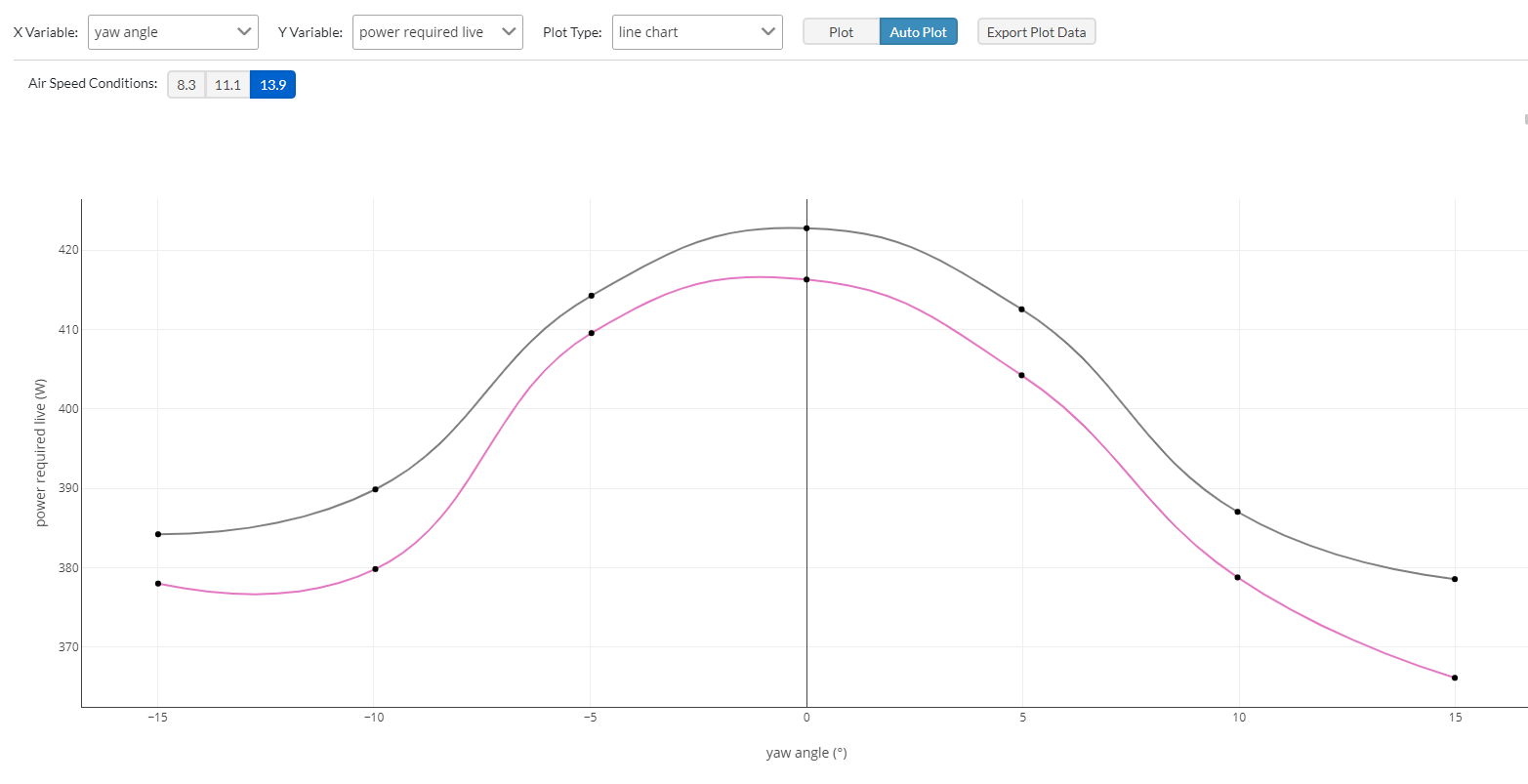
Task: Pick pink line data point at -5° yaw
Action: click(x=592, y=333)
